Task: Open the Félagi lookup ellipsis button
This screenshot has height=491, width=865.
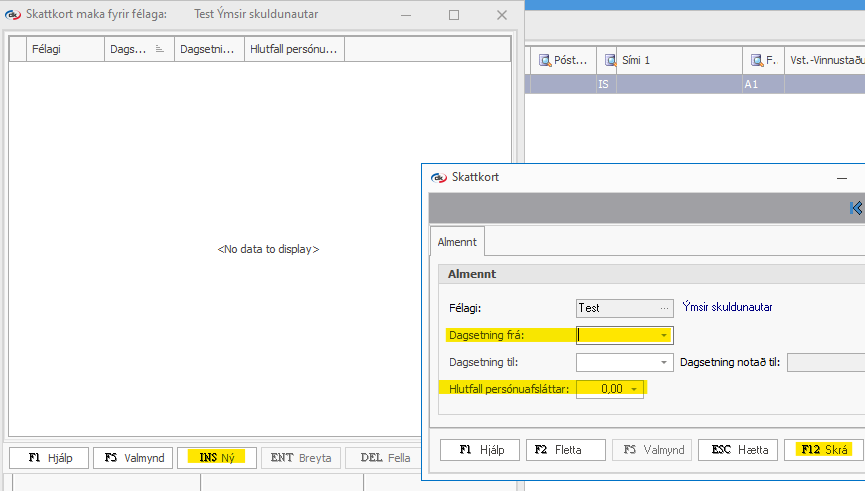Action: (664, 308)
